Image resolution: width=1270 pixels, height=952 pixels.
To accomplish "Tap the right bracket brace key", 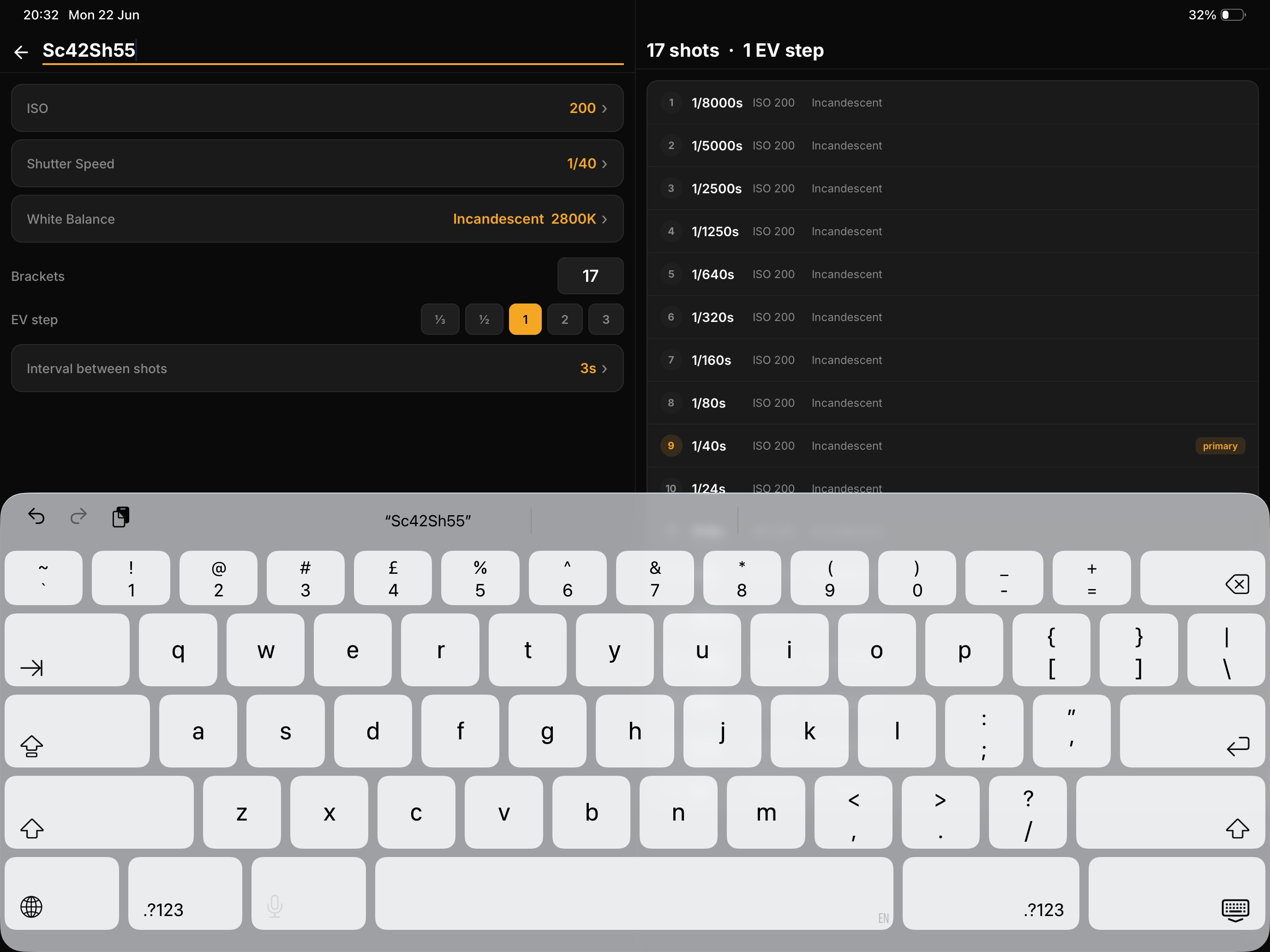I will click(x=1138, y=649).
